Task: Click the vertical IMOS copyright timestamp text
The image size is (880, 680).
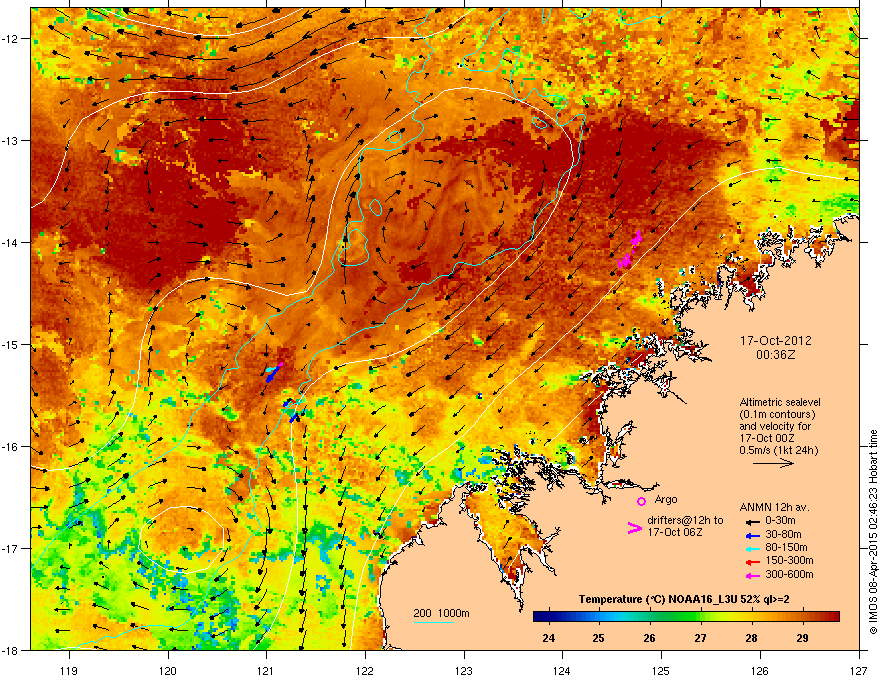Action: point(873,532)
